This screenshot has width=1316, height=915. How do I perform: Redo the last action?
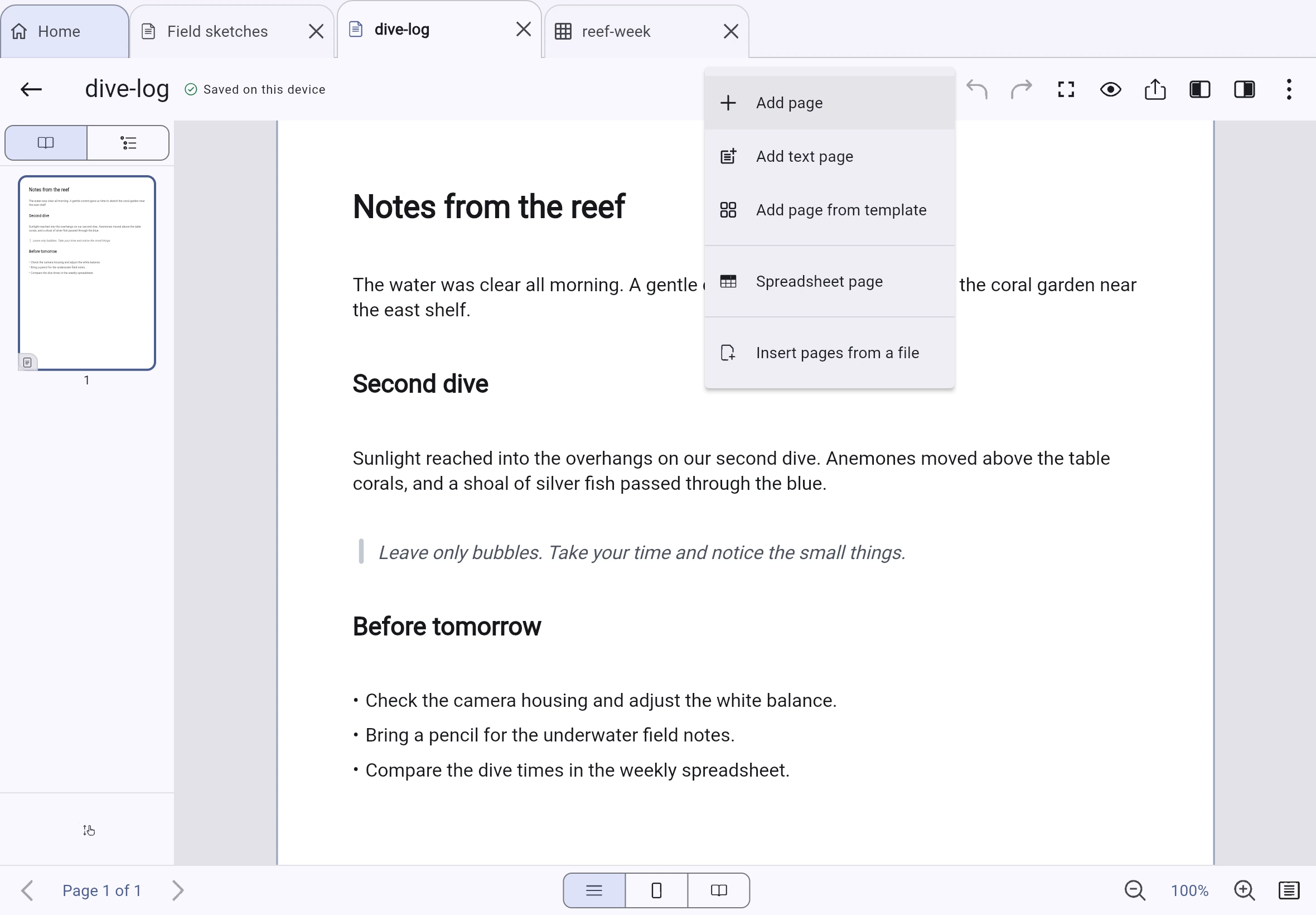tap(1021, 89)
